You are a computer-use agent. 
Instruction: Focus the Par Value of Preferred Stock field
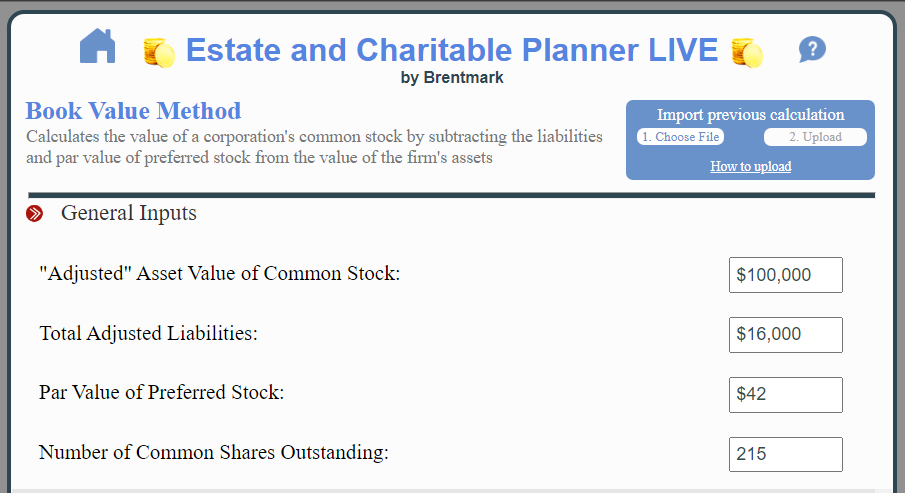785,395
